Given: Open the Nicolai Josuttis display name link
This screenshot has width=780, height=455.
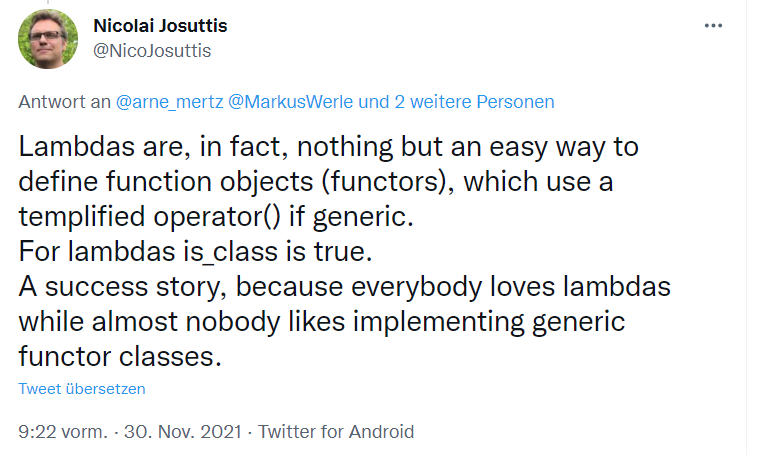Looking at the screenshot, I should (160, 26).
